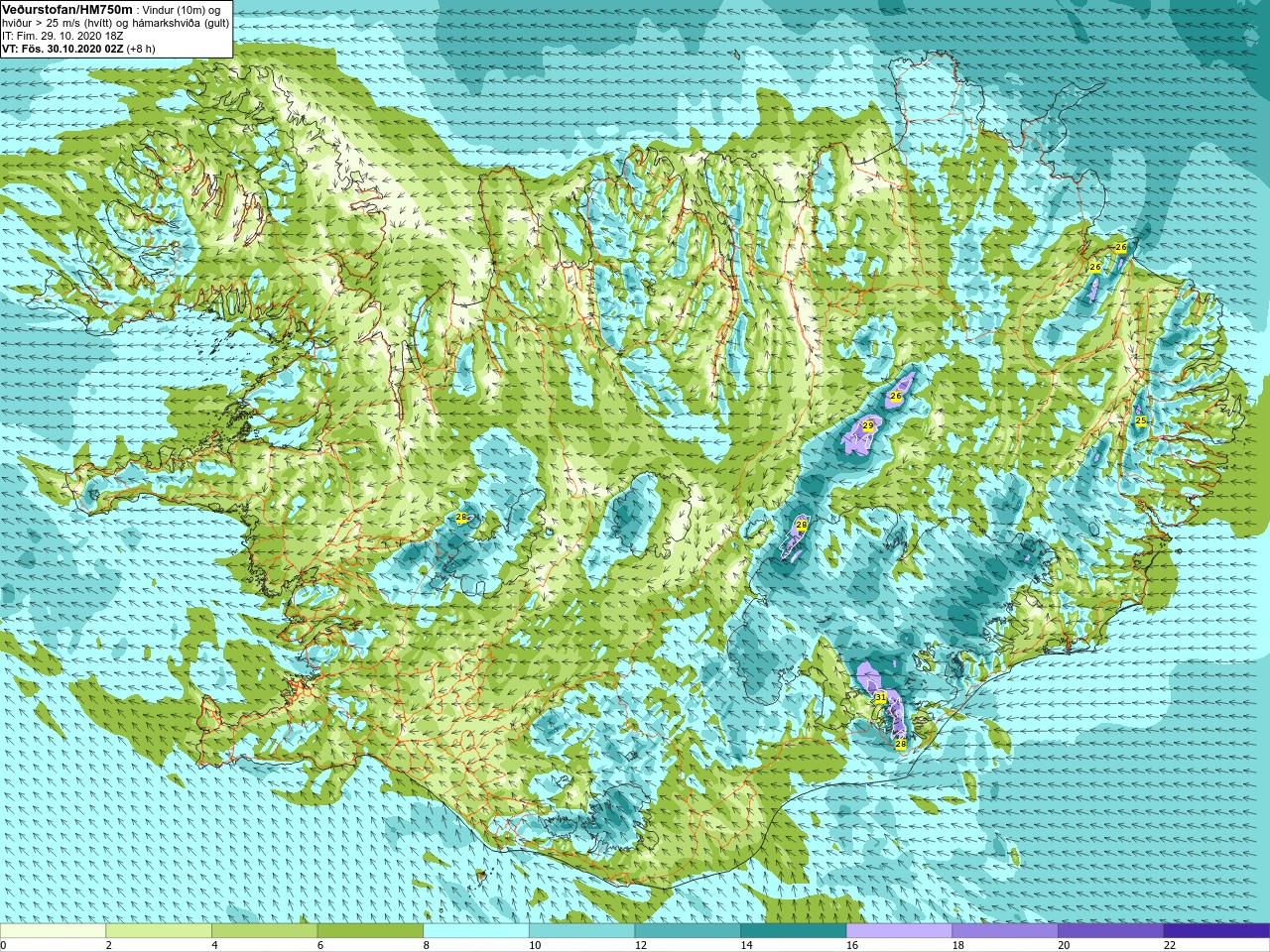Select the light green 2–4 m/s legend swatch
This screenshot has width=1270, height=952.
(x=159, y=931)
